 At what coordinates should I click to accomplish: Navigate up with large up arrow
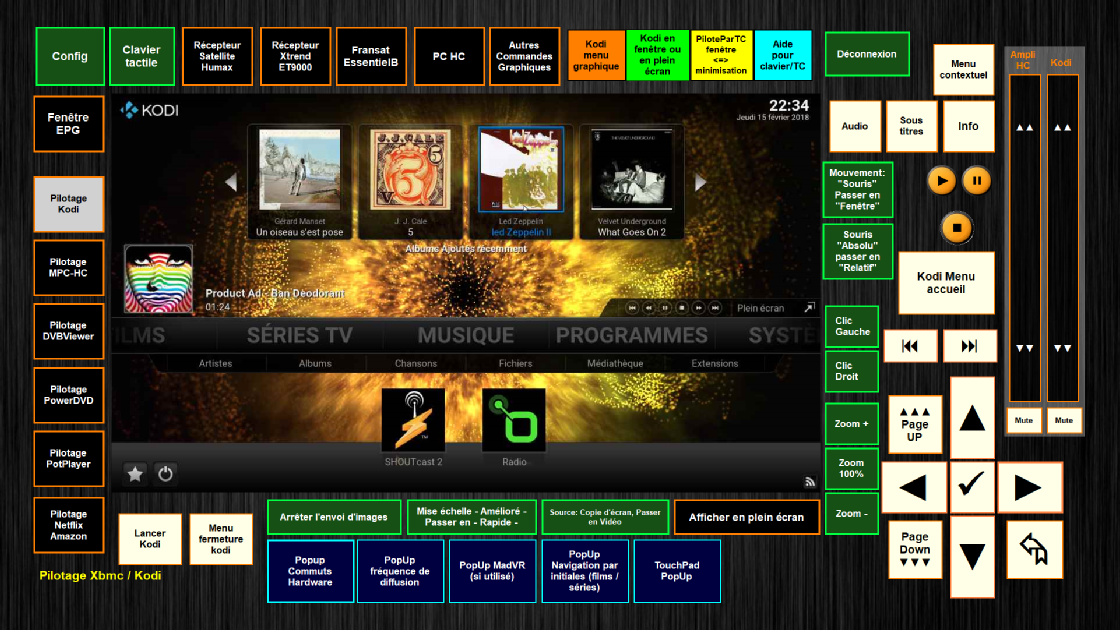(x=972, y=418)
